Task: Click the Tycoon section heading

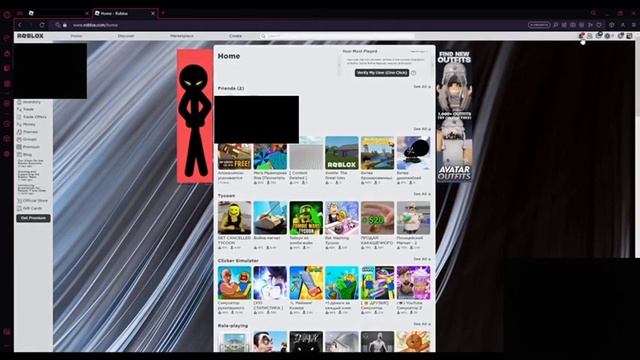Action: pyautogui.click(x=226, y=196)
